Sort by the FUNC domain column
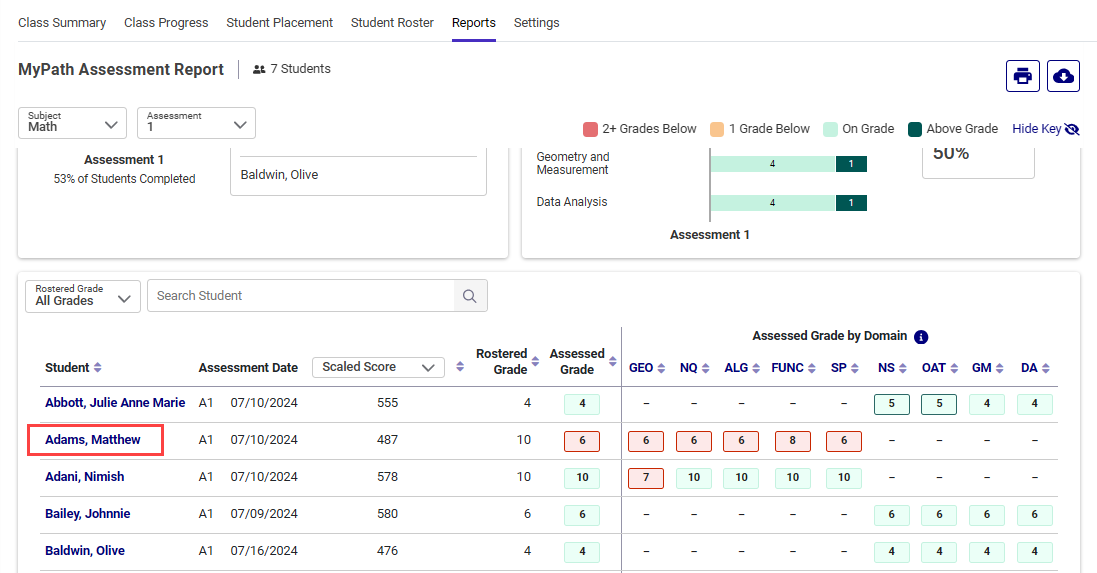The image size is (1097, 573). coord(813,368)
